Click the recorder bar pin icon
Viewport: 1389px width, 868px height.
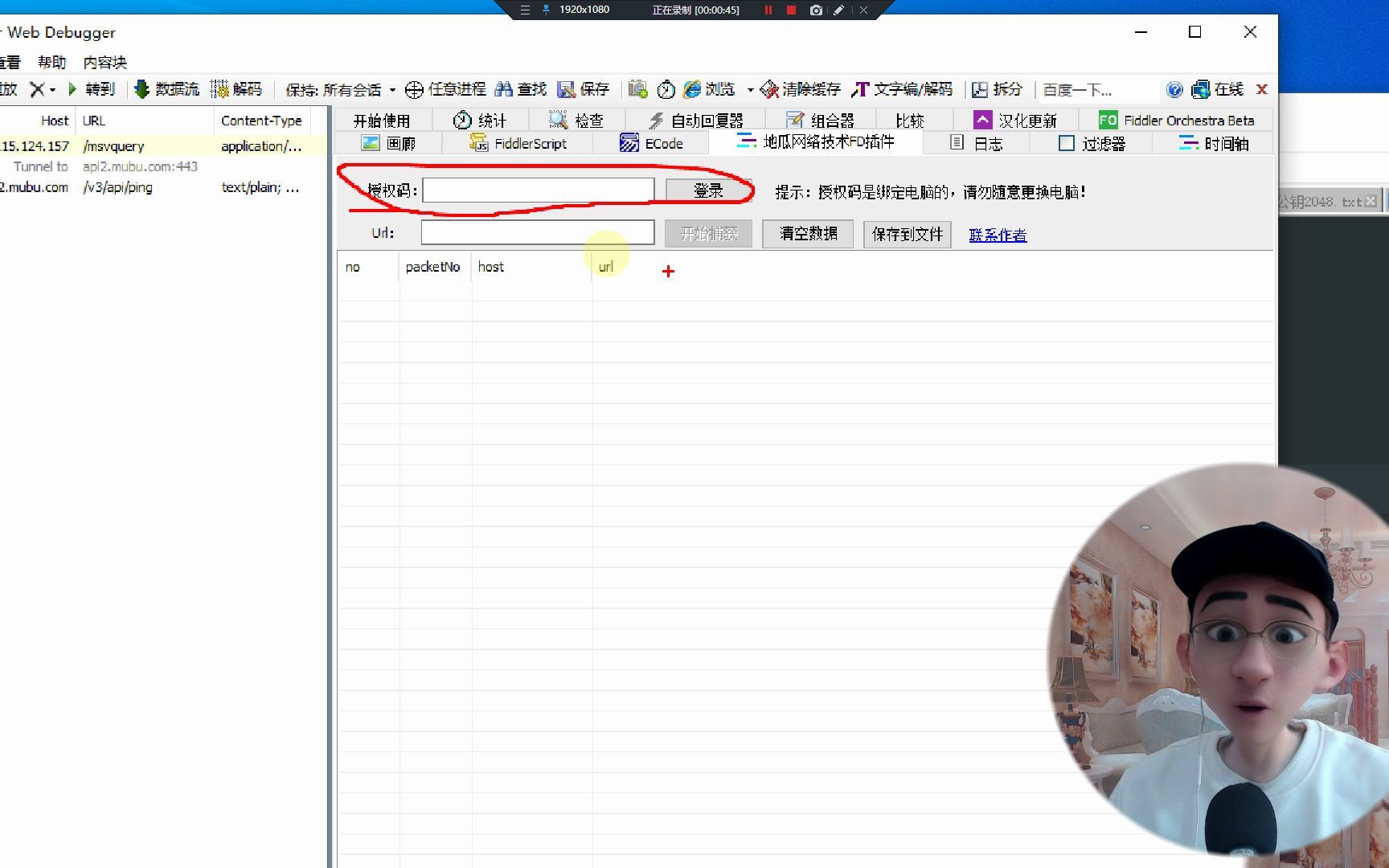click(547, 10)
